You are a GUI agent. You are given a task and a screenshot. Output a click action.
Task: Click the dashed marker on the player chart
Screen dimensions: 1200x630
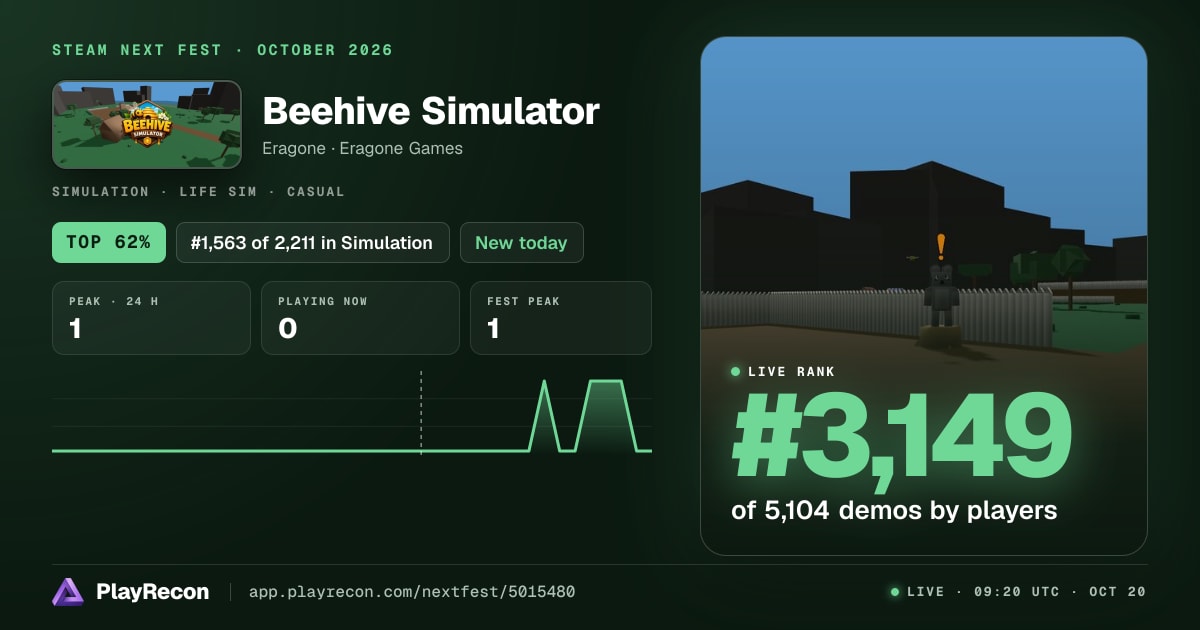click(x=421, y=413)
